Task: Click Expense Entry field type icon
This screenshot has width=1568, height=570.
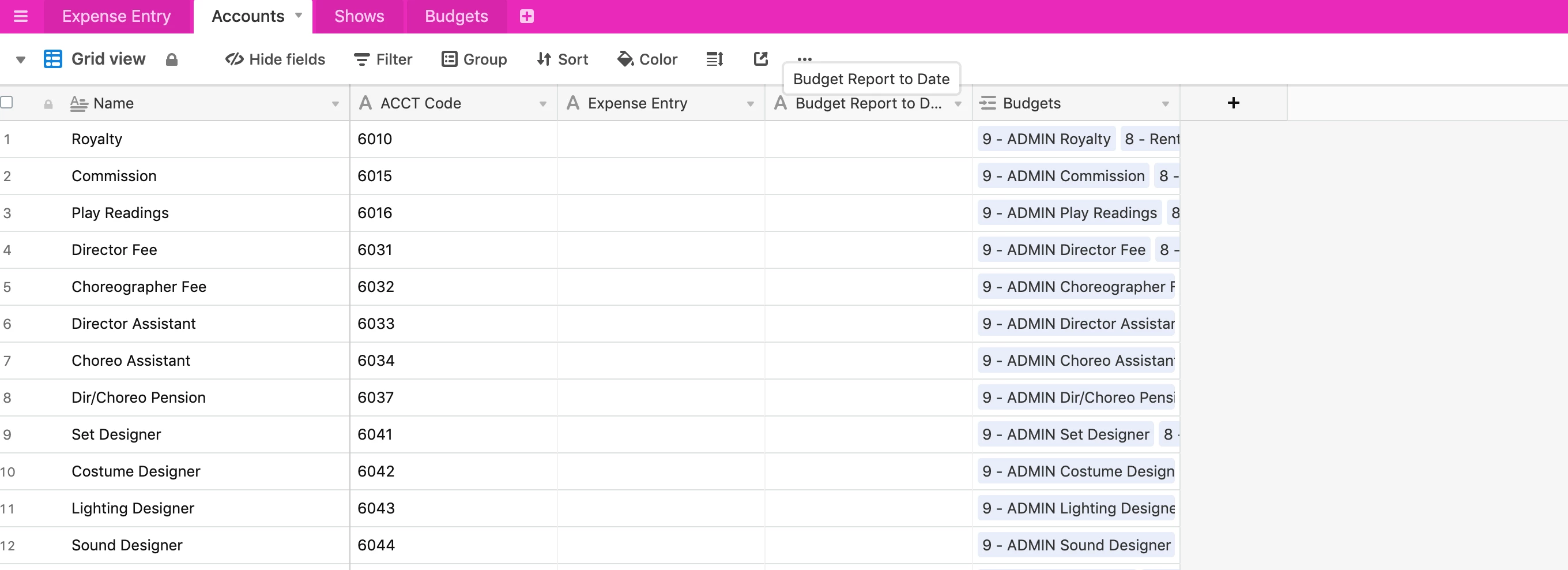Action: [x=573, y=103]
